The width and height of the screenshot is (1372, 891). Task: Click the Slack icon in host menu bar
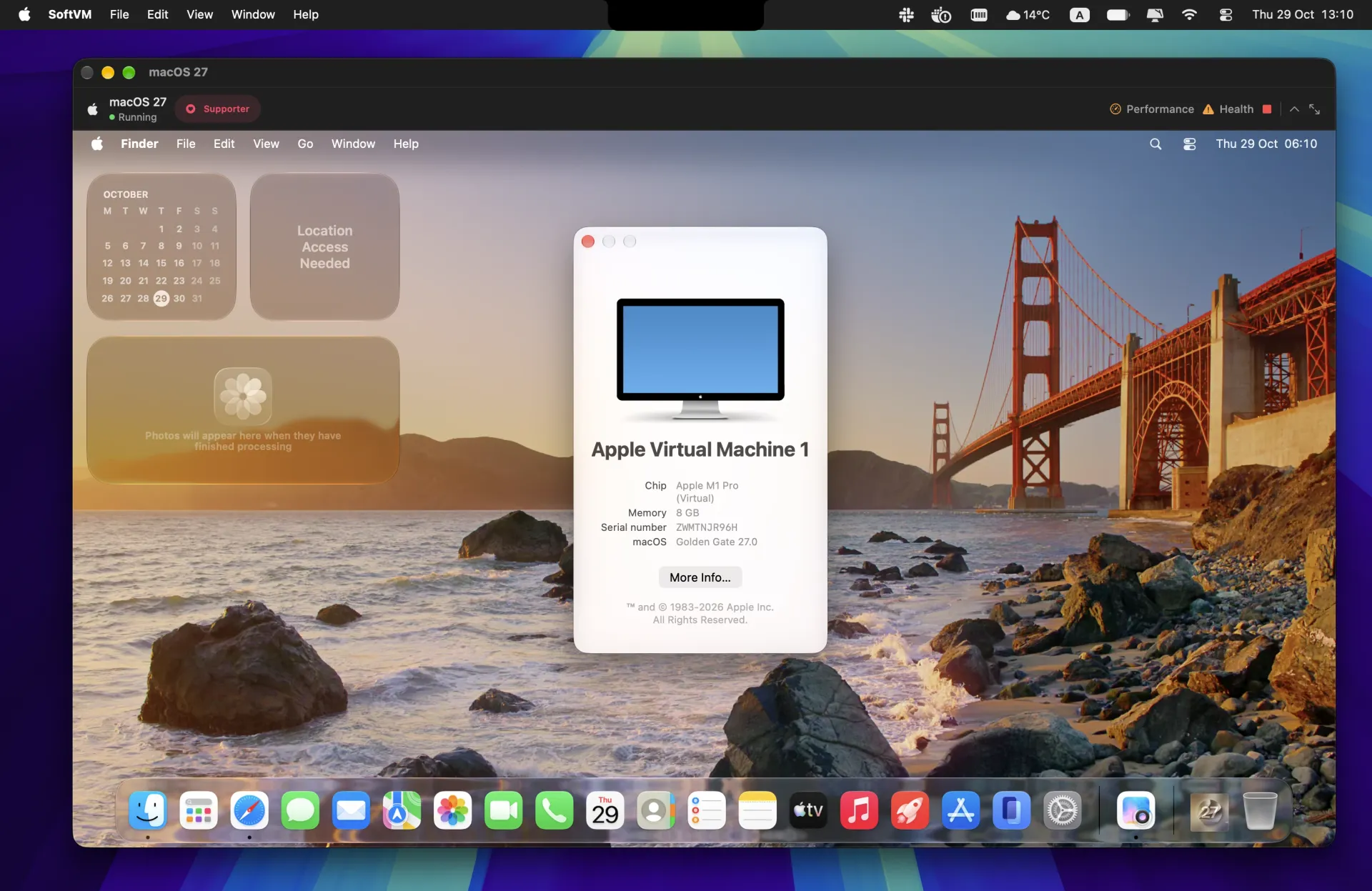906,14
